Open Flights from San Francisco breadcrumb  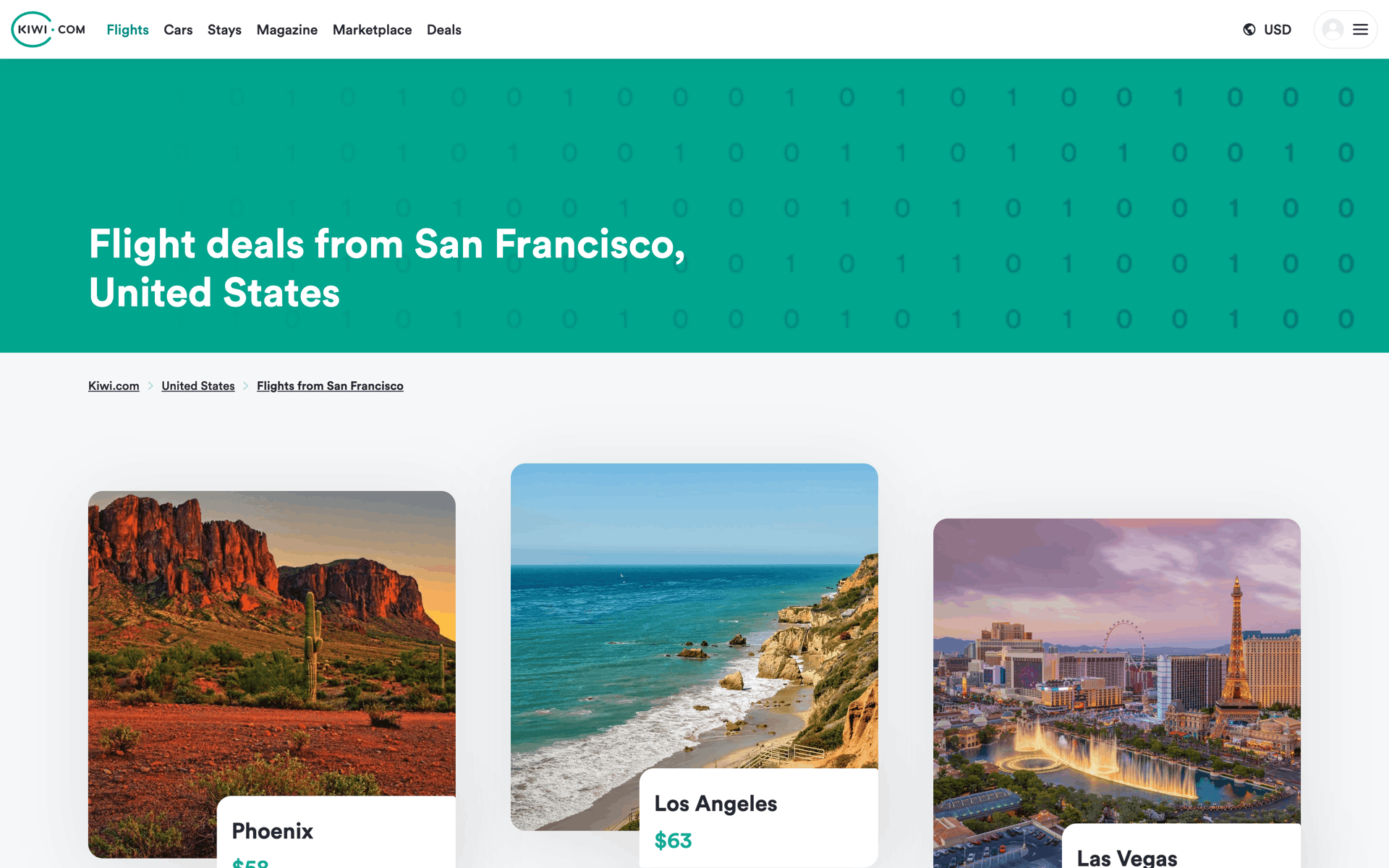[330, 386]
